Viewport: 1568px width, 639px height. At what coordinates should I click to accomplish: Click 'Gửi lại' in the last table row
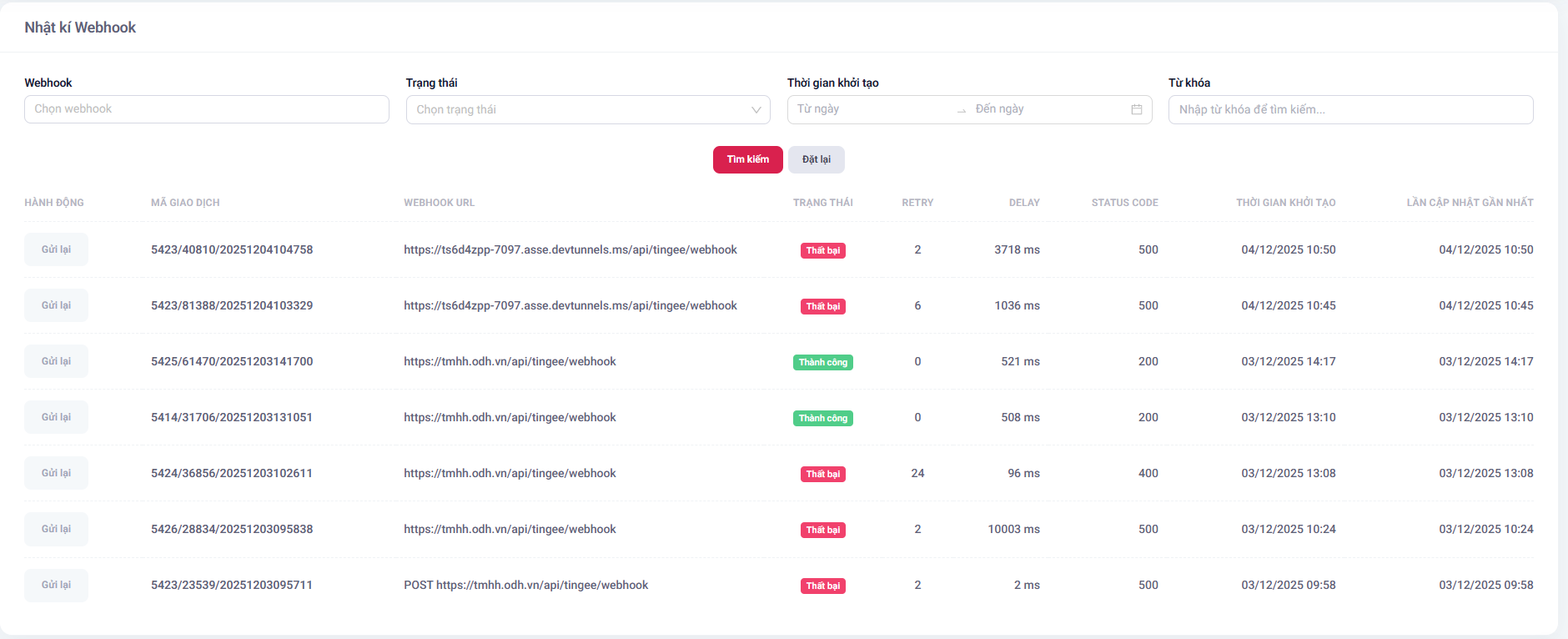tap(56, 585)
